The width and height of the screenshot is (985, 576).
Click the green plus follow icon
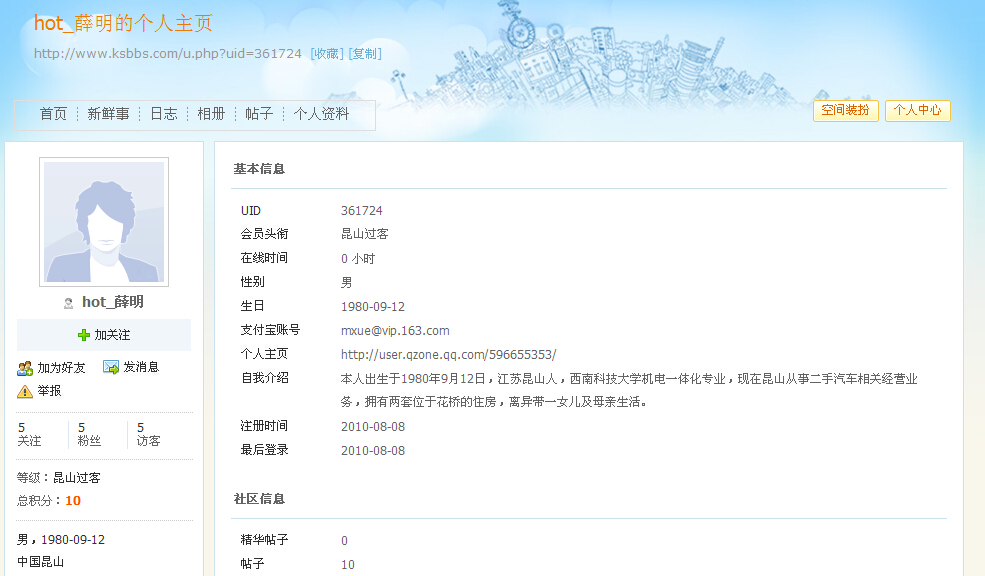coord(84,335)
